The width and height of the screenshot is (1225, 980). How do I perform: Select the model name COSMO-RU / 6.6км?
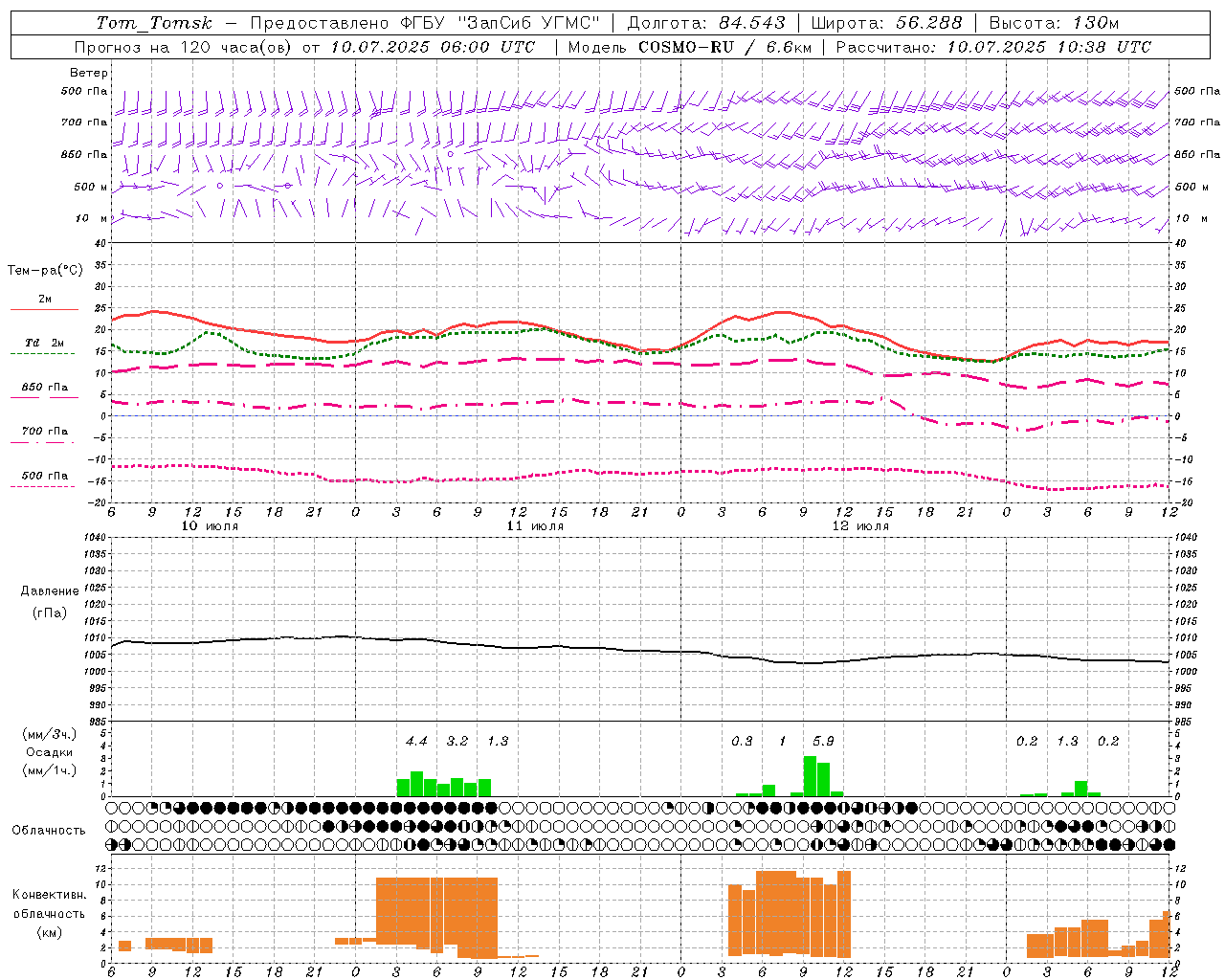click(x=725, y=47)
